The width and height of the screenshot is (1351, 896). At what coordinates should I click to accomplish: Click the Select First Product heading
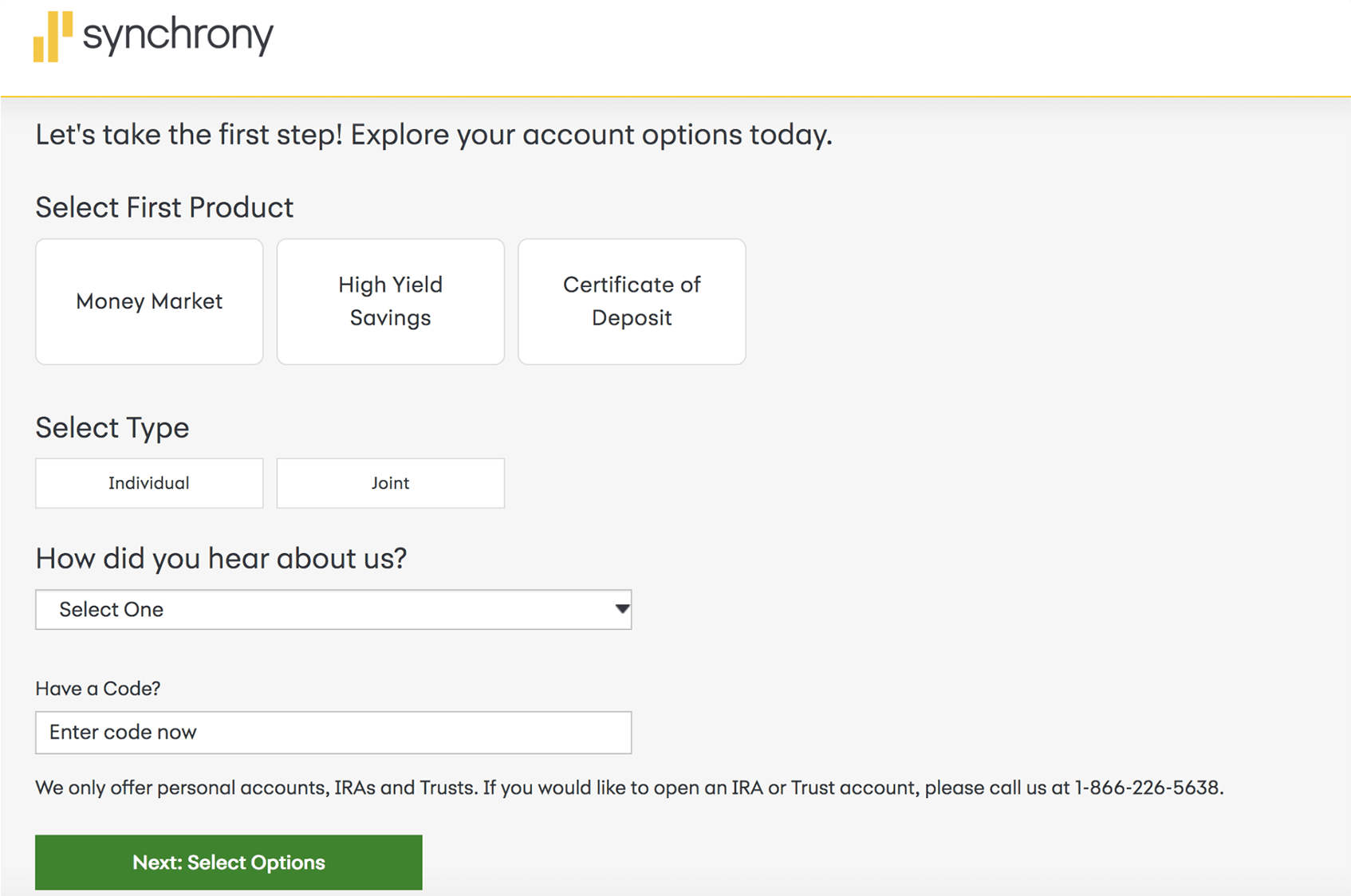pyautogui.click(x=164, y=207)
